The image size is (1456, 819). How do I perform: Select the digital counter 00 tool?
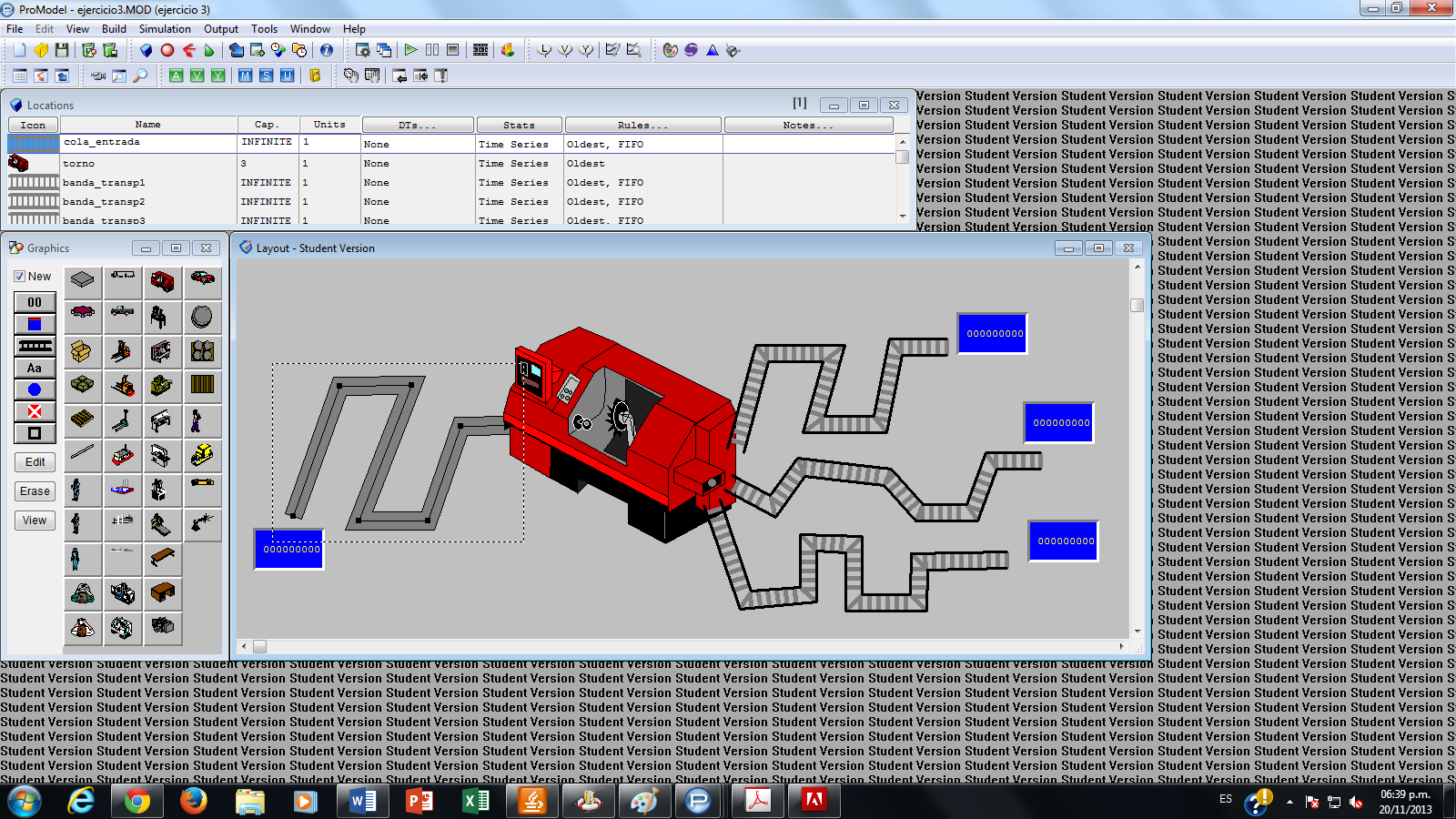tap(34, 301)
